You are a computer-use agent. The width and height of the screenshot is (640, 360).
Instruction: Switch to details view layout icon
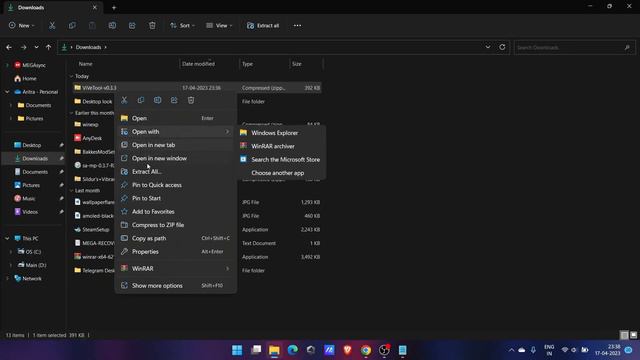tap(624, 335)
